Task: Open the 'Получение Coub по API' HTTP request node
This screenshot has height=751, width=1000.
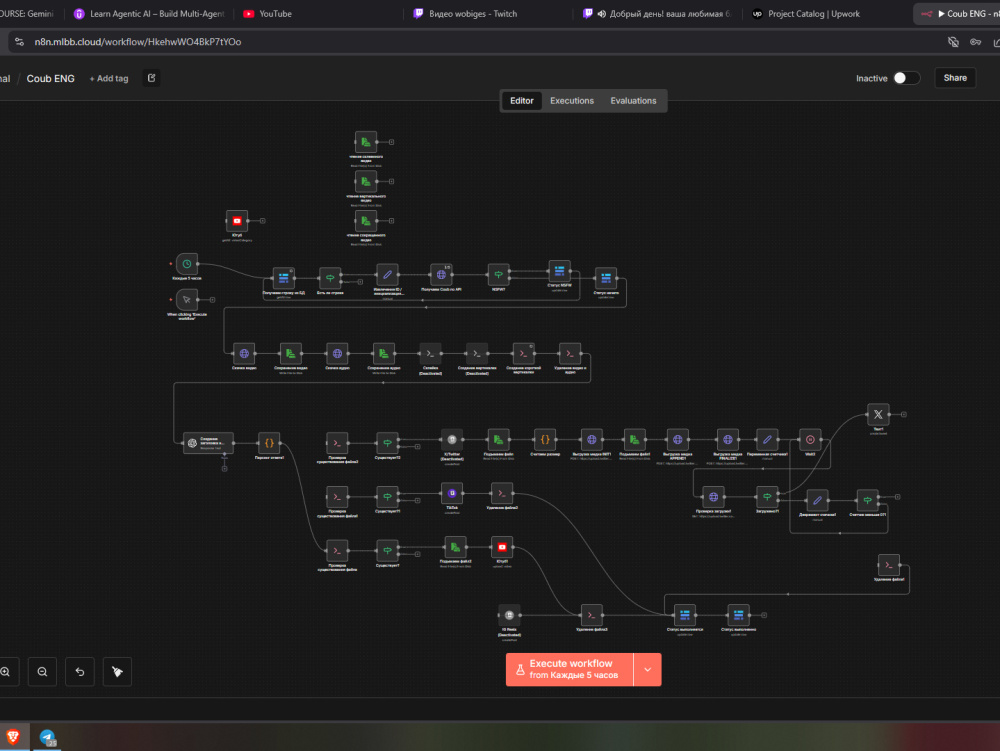Action: pyautogui.click(x=441, y=275)
